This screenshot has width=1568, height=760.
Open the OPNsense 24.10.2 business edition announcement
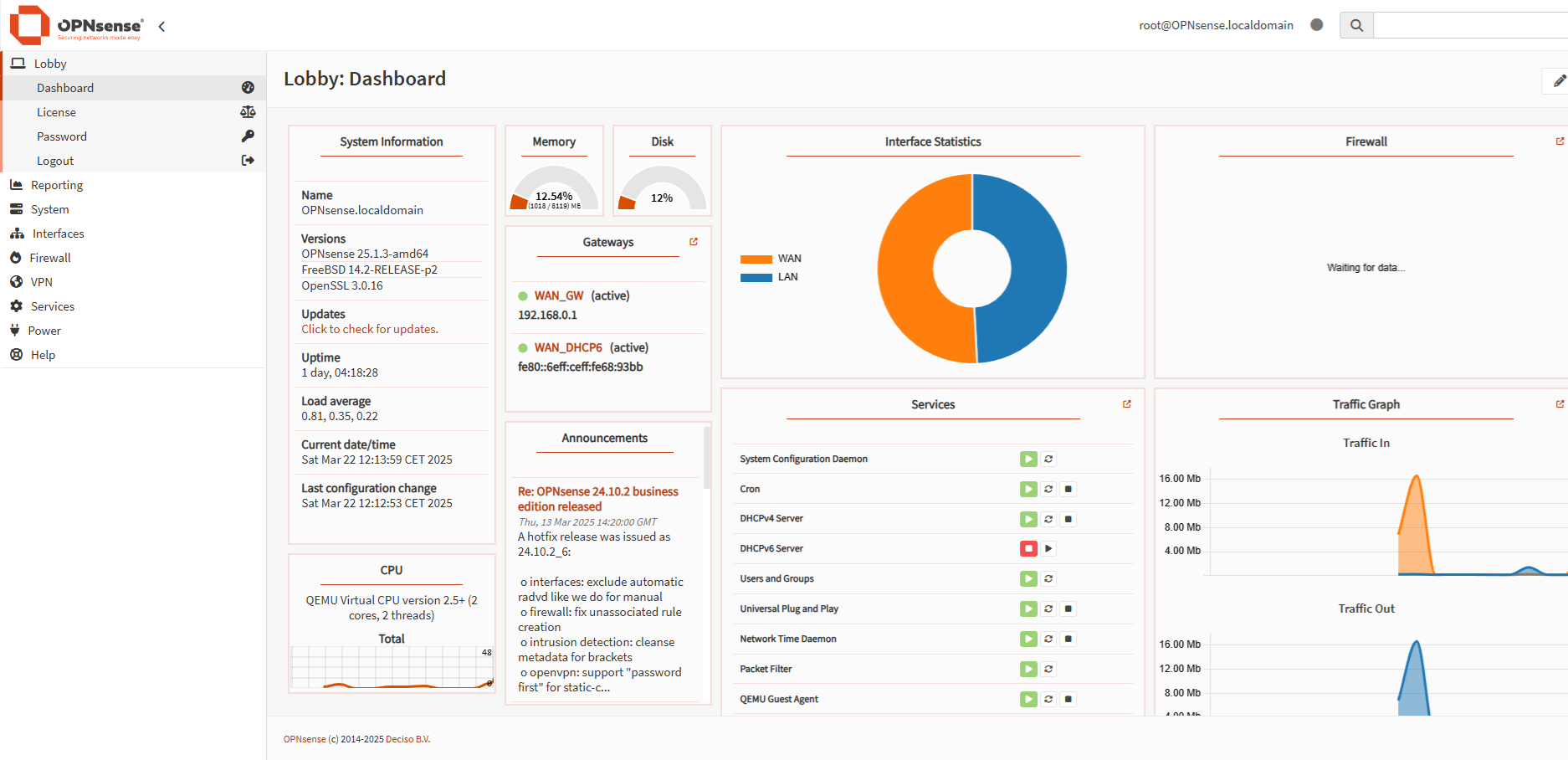598,499
